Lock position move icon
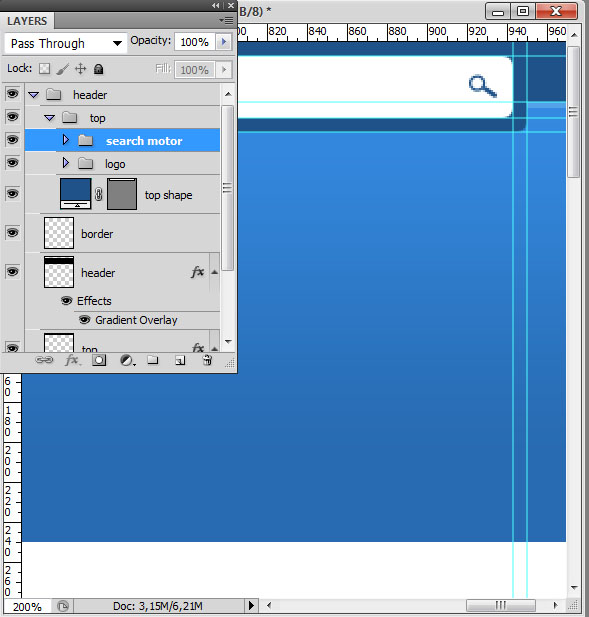The height and width of the screenshot is (617, 589). coord(80,69)
